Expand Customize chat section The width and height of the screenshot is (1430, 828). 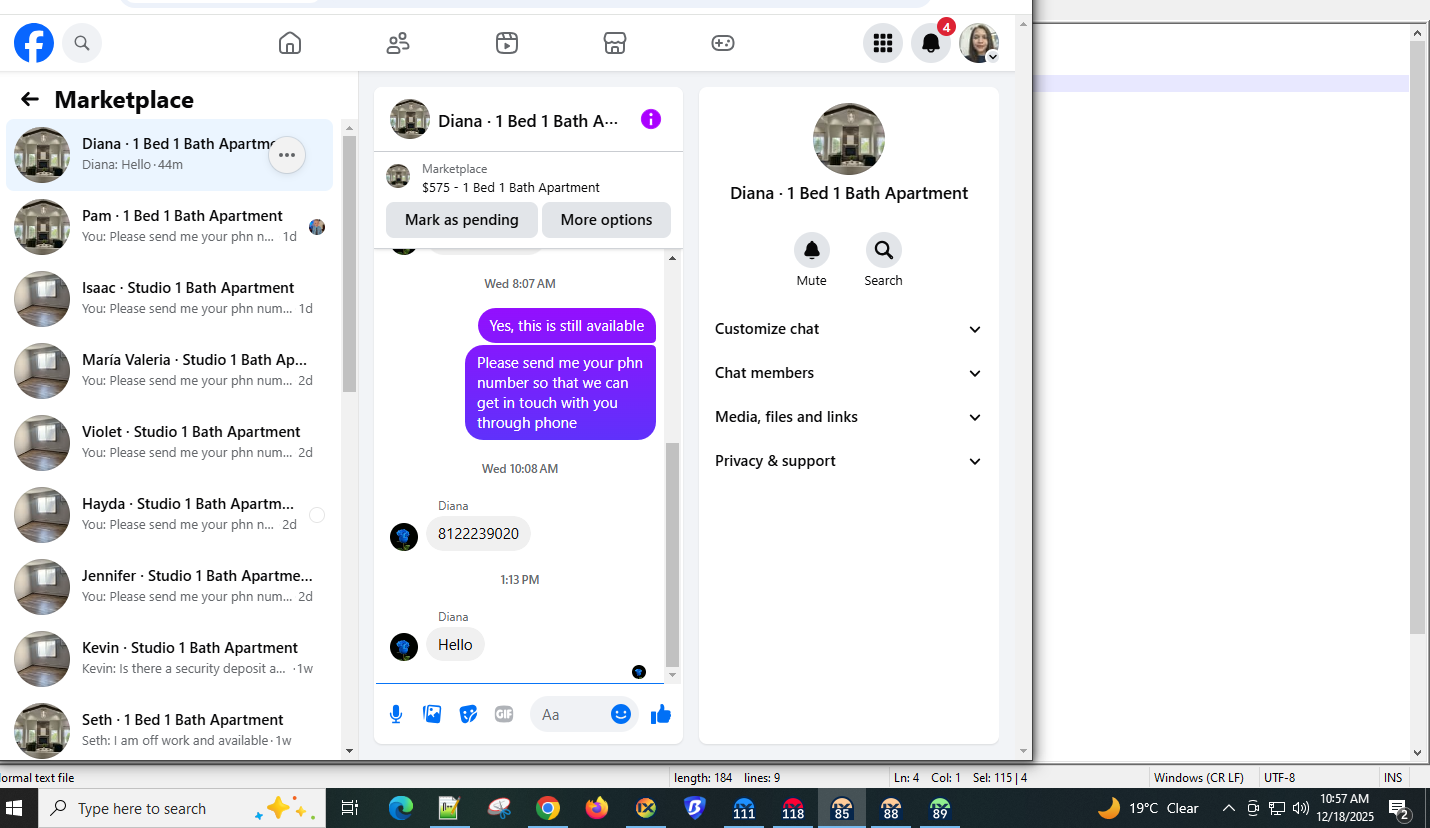click(848, 329)
